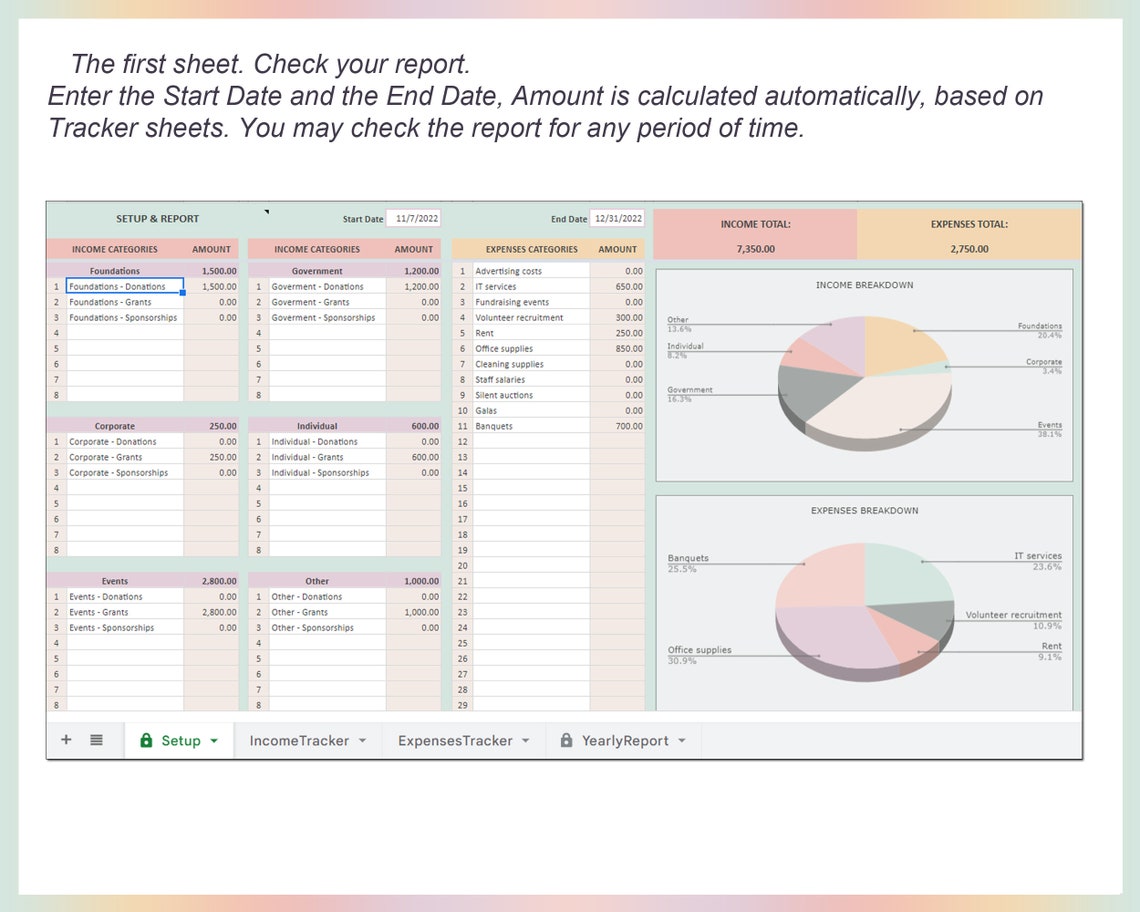Select the IT services expense cell
This screenshot has height=912, width=1140.
pyautogui.click(x=531, y=286)
